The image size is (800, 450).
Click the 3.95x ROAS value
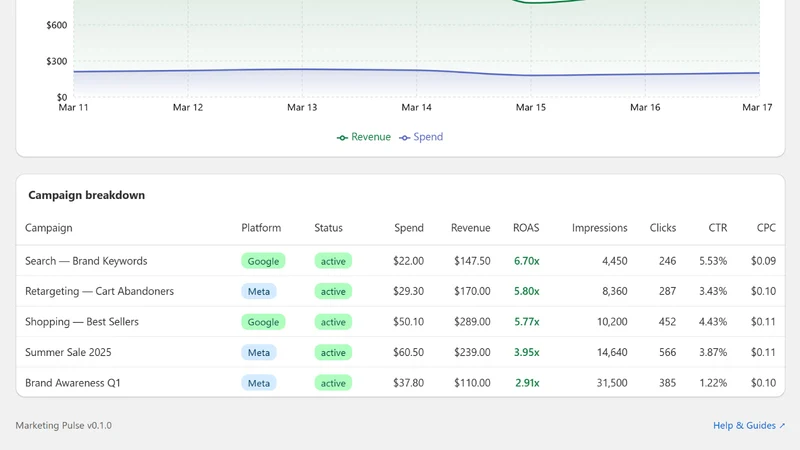point(527,353)
